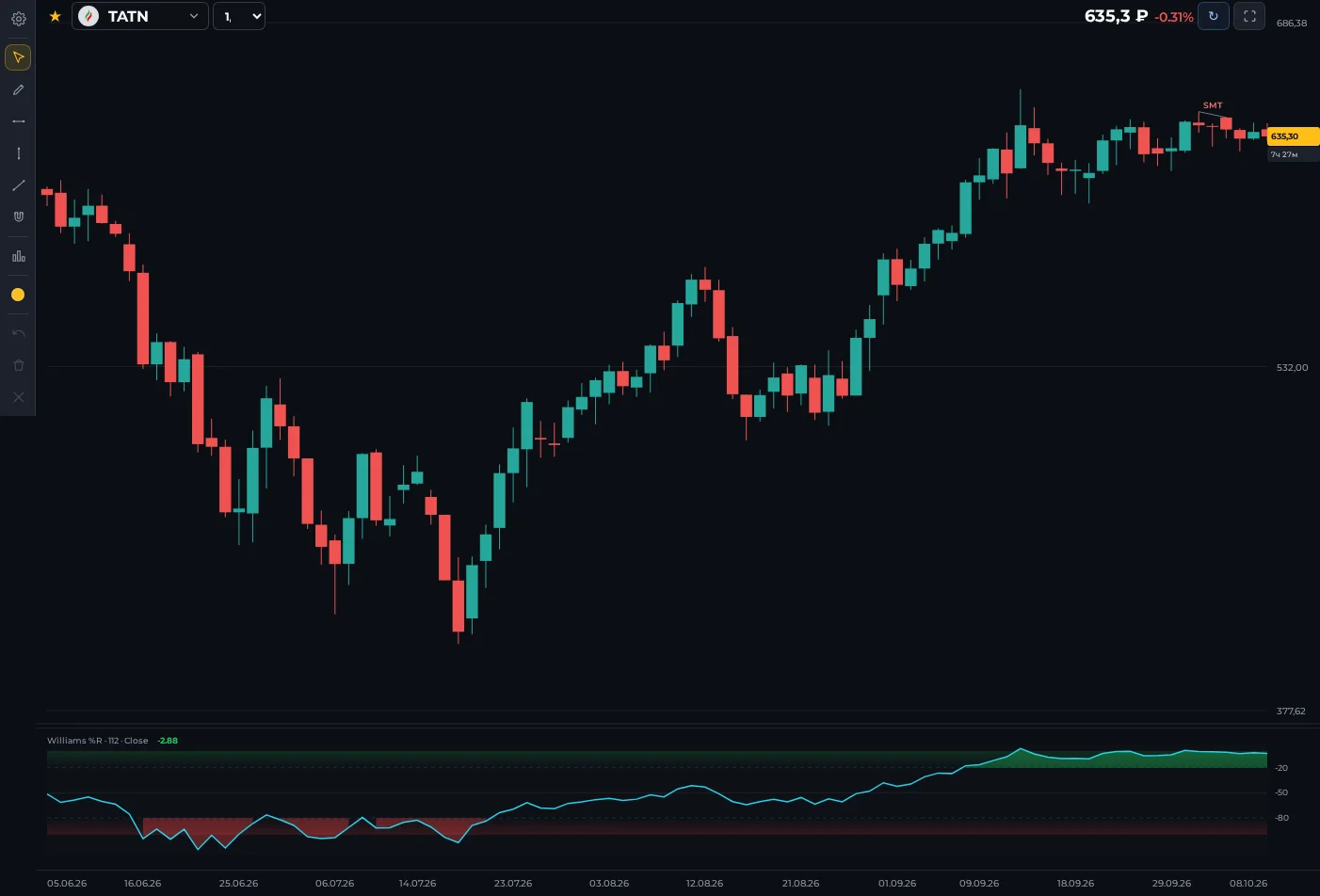This screenshot has height=896, width=1320.
Task: Open the indicators bar-chart icon
Action: 18,256
